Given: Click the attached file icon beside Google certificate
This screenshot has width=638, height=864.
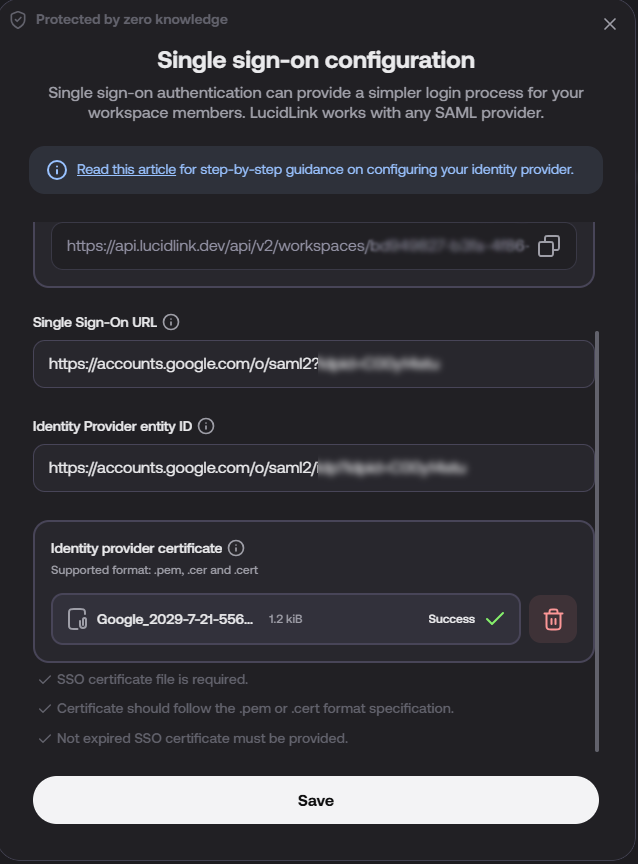Looking at the screenshot, I should [x=77, y=619].
